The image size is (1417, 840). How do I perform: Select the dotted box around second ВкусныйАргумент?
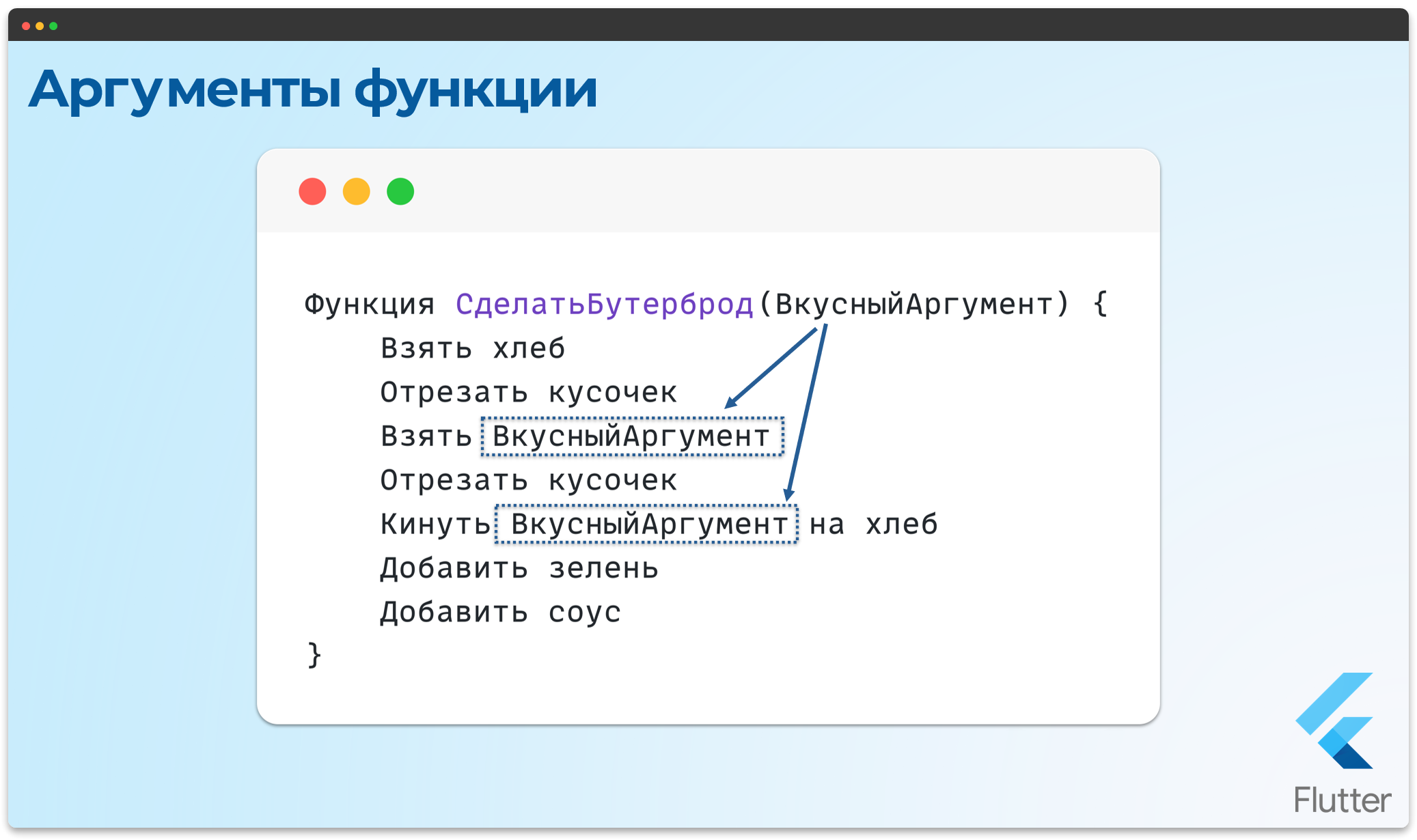tap(646, 524)
